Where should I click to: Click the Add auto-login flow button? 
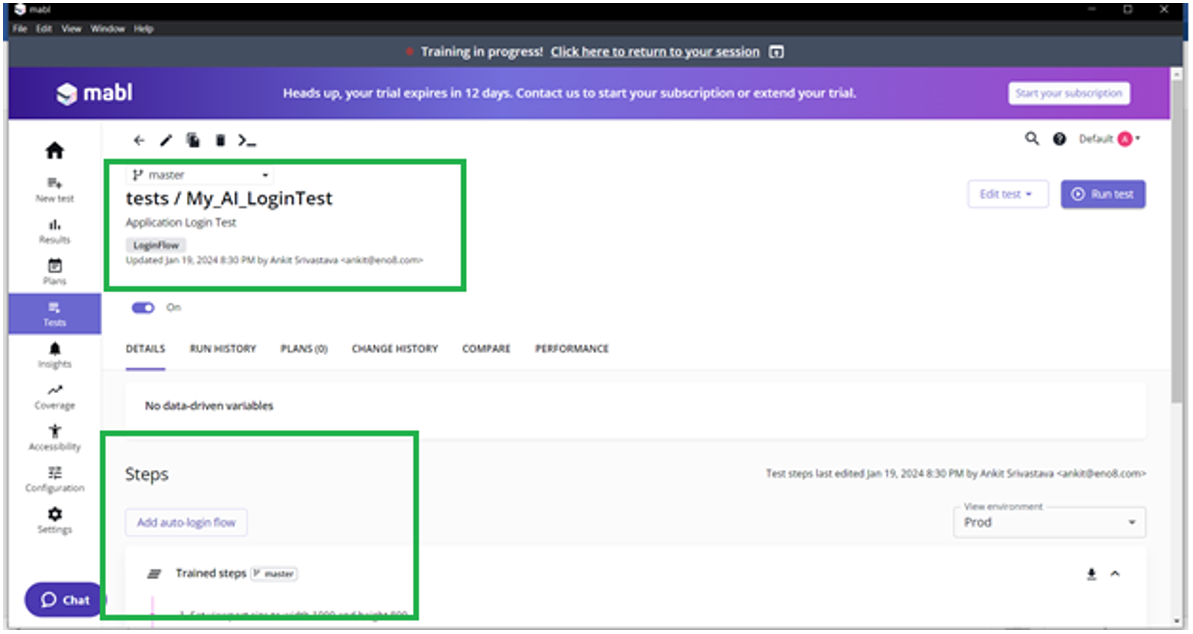point(186,523)
